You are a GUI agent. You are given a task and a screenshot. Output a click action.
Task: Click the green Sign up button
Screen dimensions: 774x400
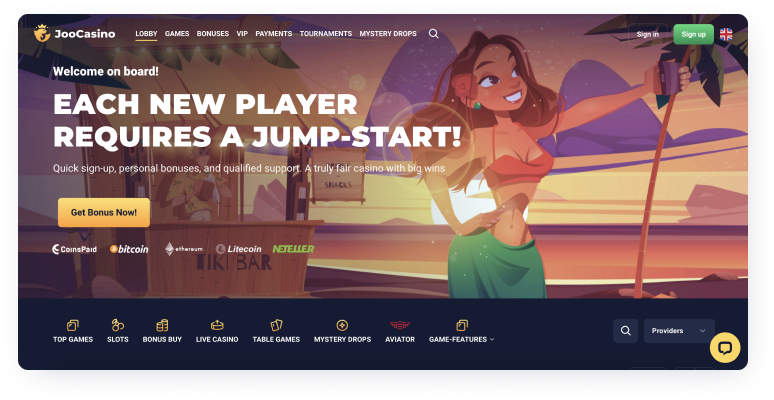694,34
